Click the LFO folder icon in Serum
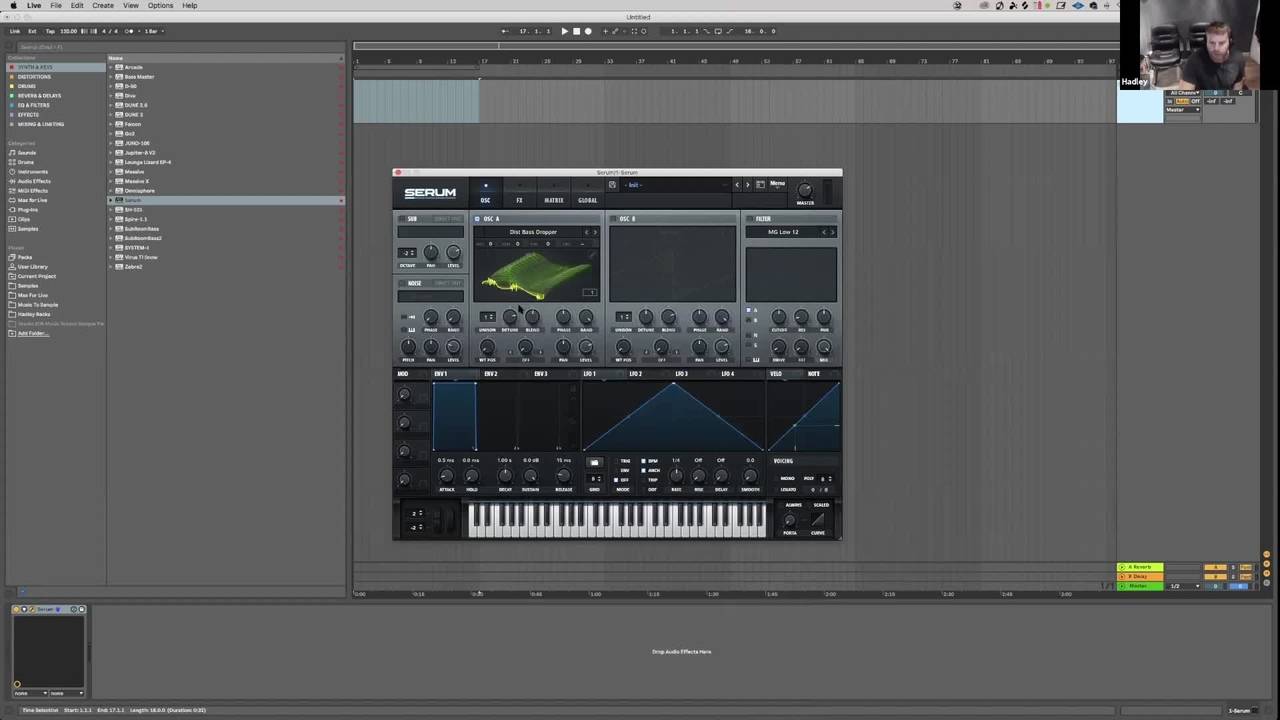 click(x=594, y=462)
